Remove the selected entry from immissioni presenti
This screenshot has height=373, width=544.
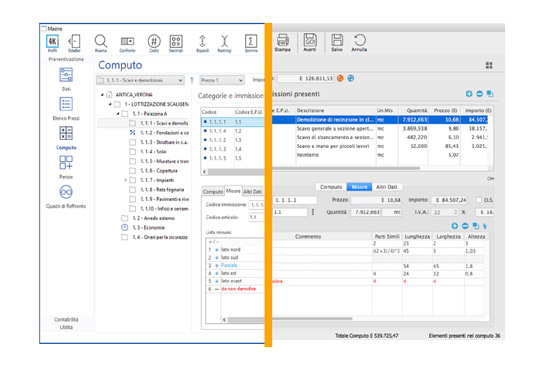479,94
